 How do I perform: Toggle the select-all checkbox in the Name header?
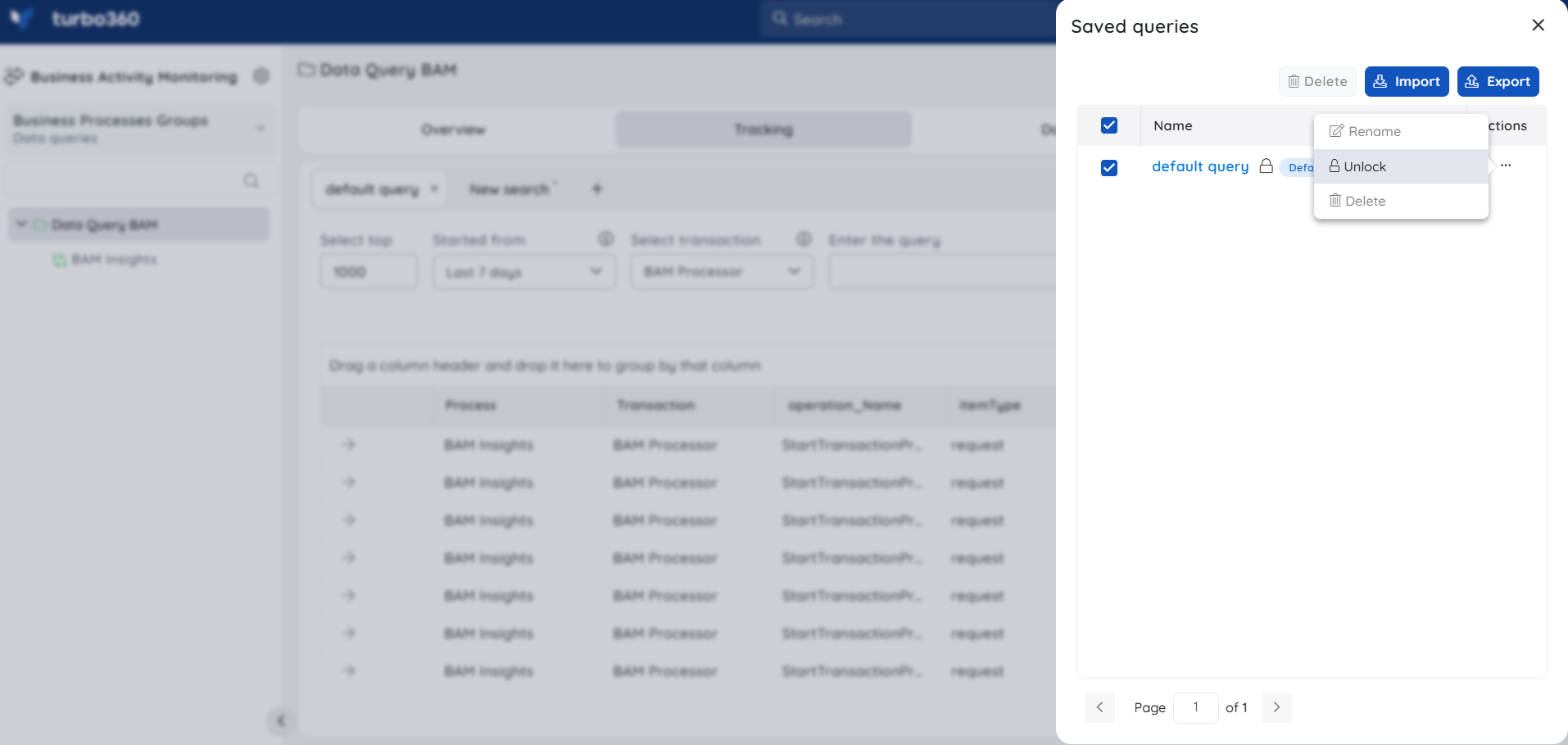pyautogui.click(x=1109, y=125)
